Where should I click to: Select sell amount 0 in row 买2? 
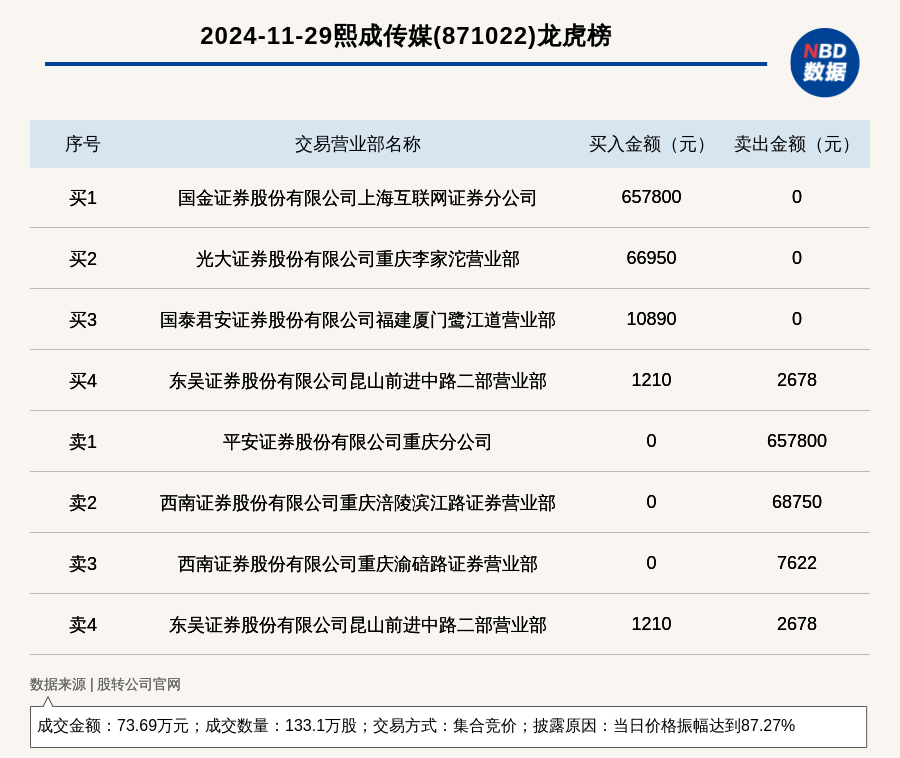[797, 258]
